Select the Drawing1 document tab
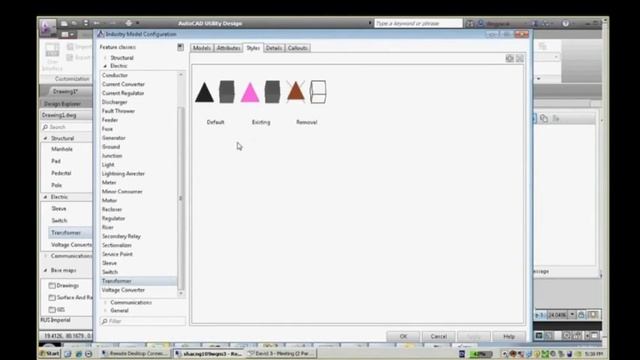This screenshot has height=360, width=640. point(65,91)
